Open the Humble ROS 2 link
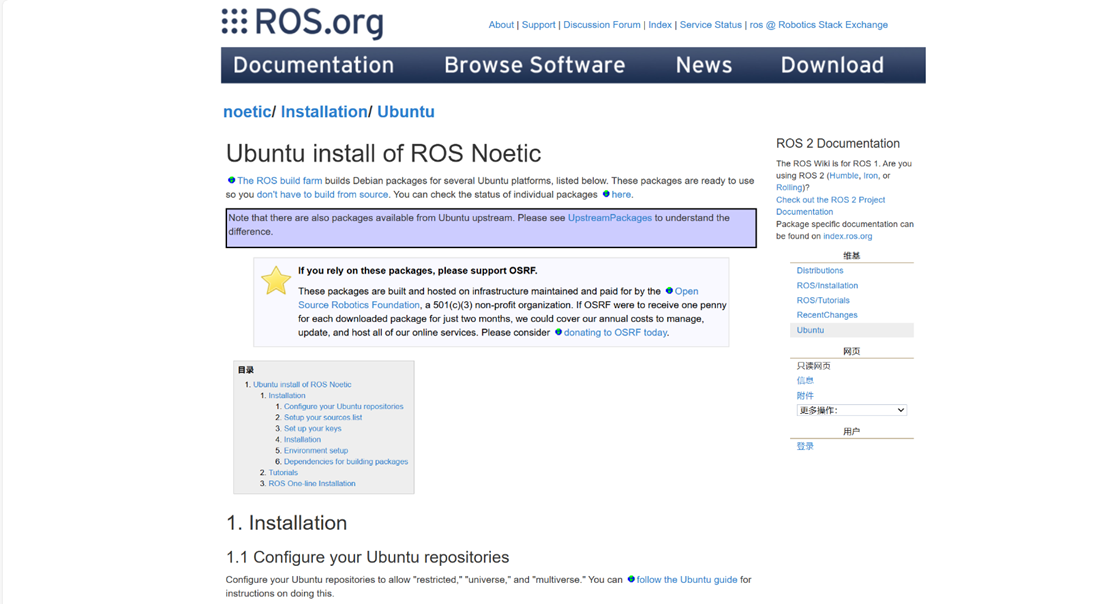Image resolution: width=1118 pixels, height=604 pixels. (x=843, y=175)
